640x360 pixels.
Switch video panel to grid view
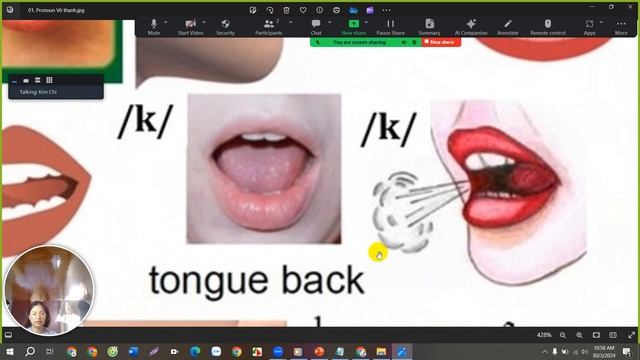pyautogui.click(x=49, y=80)
